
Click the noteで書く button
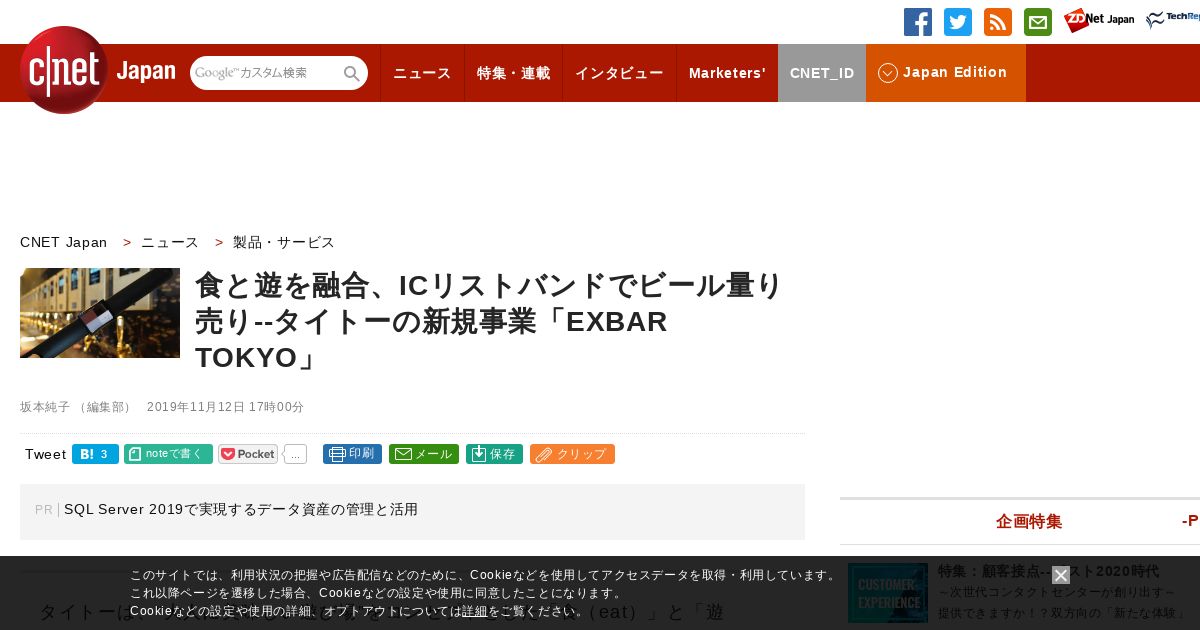(168, 454)
